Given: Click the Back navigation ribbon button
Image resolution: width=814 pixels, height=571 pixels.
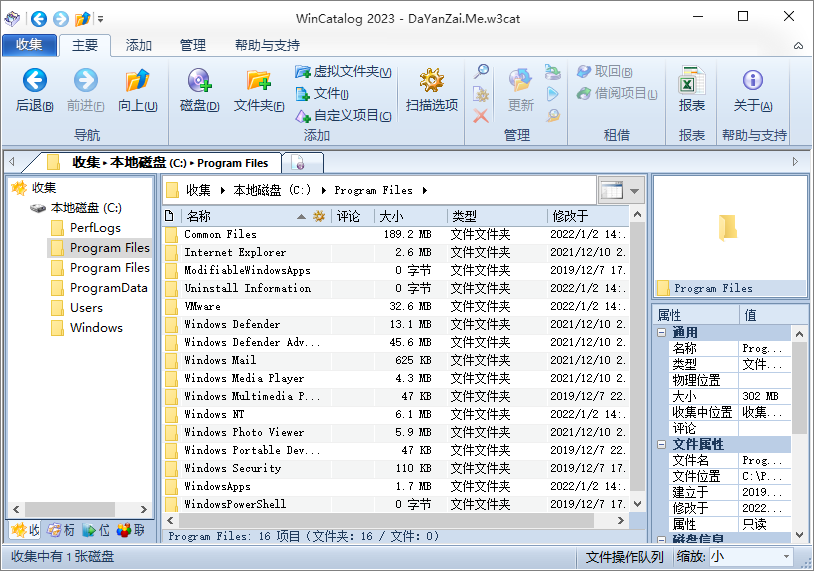Looking at the screenshot, I should (x=34, y=90).
